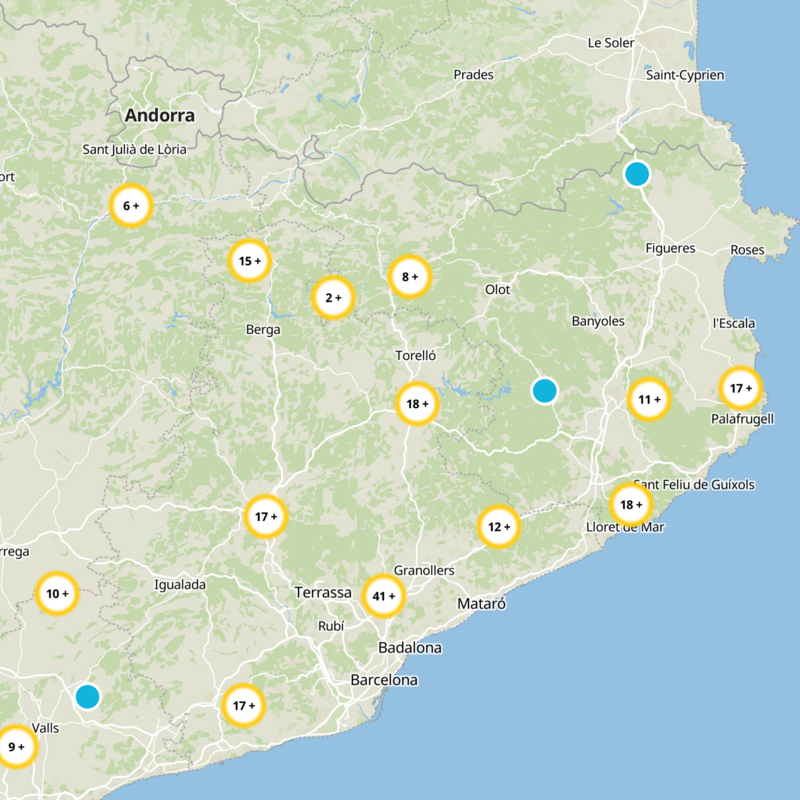Click the Figueres town label
Viewport: 800px width, 800px height.
670,248
